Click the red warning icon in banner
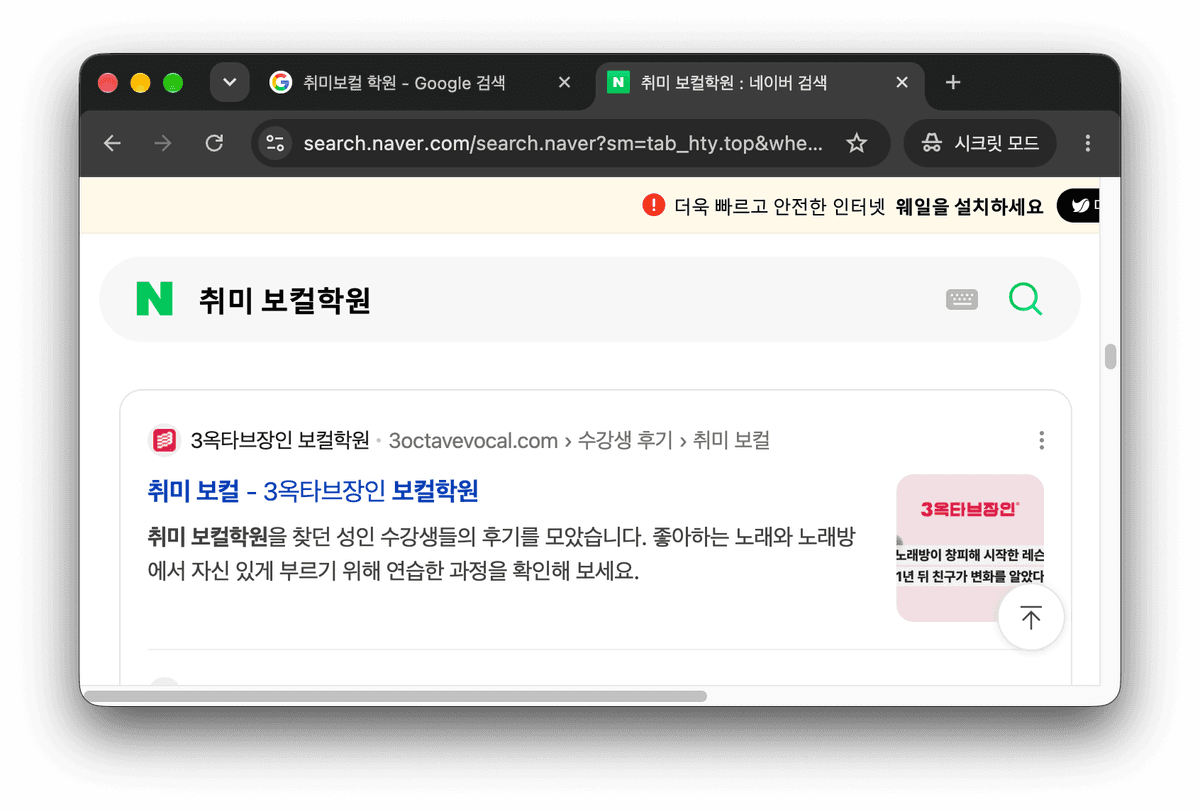 pos(653,205)
